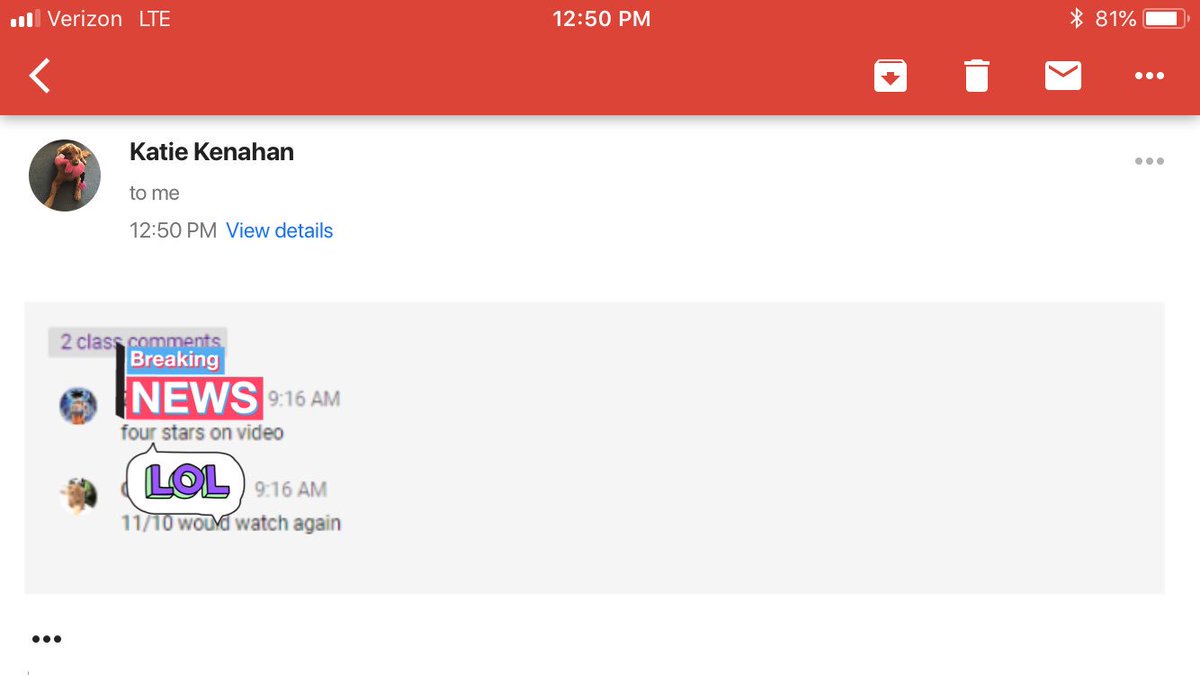Image resolution: width=1200 pixels, height=675 pixels.
Task: Show trimmed content via bottom ellipsis
Action: [47, 639]
